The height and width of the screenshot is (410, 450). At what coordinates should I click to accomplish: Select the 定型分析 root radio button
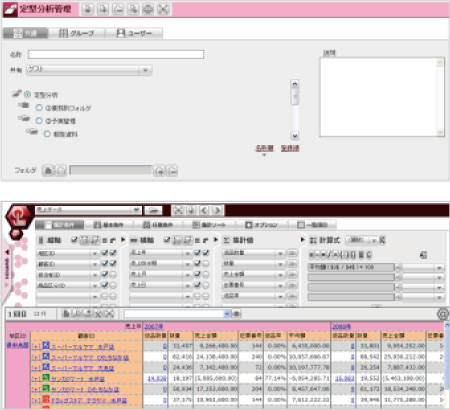27,95
